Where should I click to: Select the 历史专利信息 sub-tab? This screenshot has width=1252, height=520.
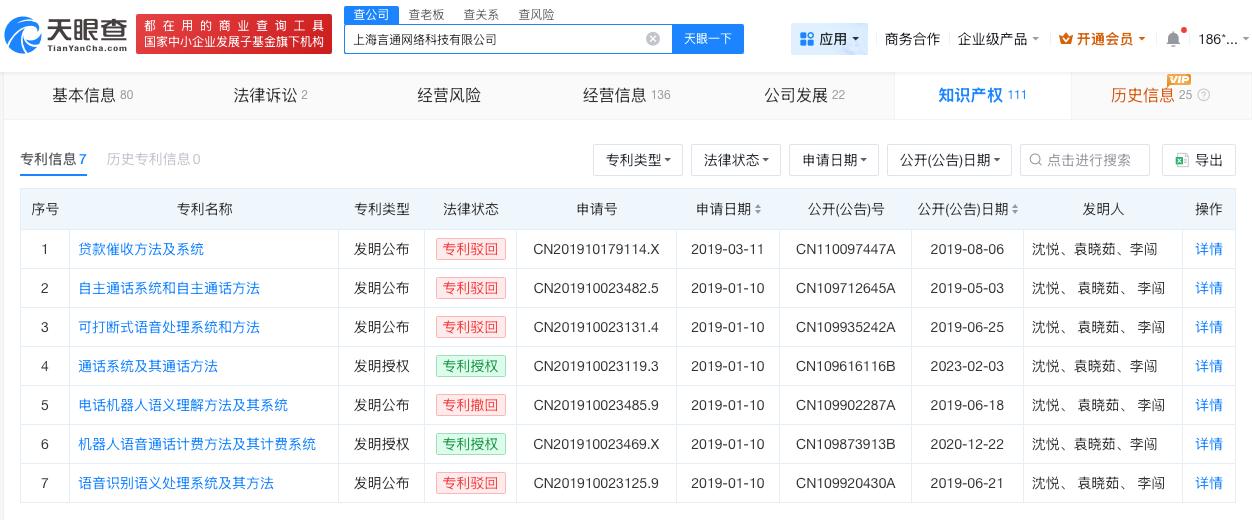153,159
